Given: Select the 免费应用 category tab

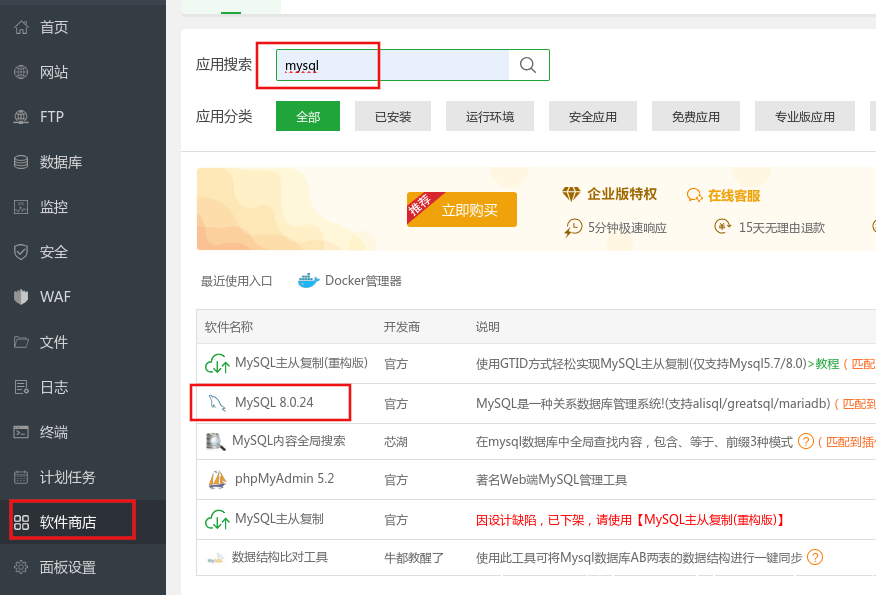Looking at the screenshot, I should (x=696, y=116).
